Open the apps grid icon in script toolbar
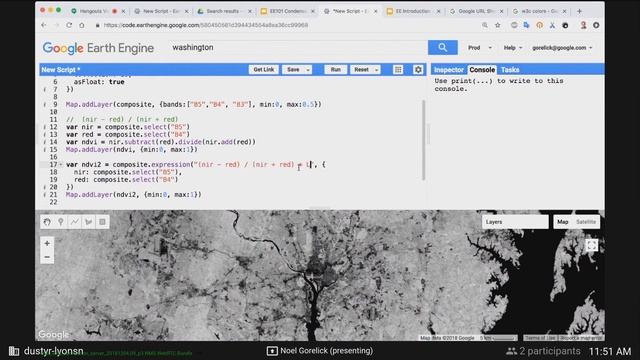The image size is (640, 360). 398,70
